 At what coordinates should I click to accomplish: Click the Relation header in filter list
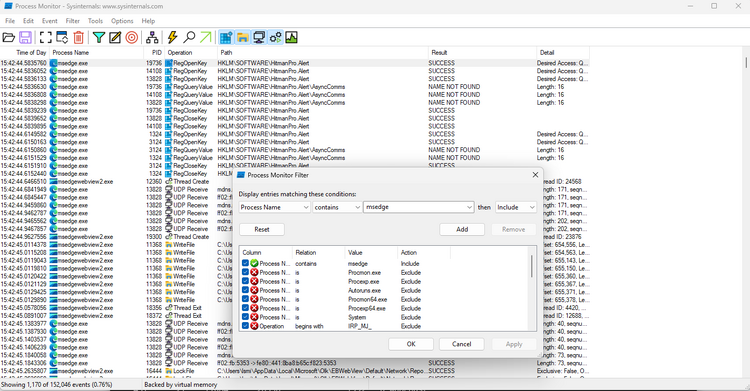pos(318,252)
